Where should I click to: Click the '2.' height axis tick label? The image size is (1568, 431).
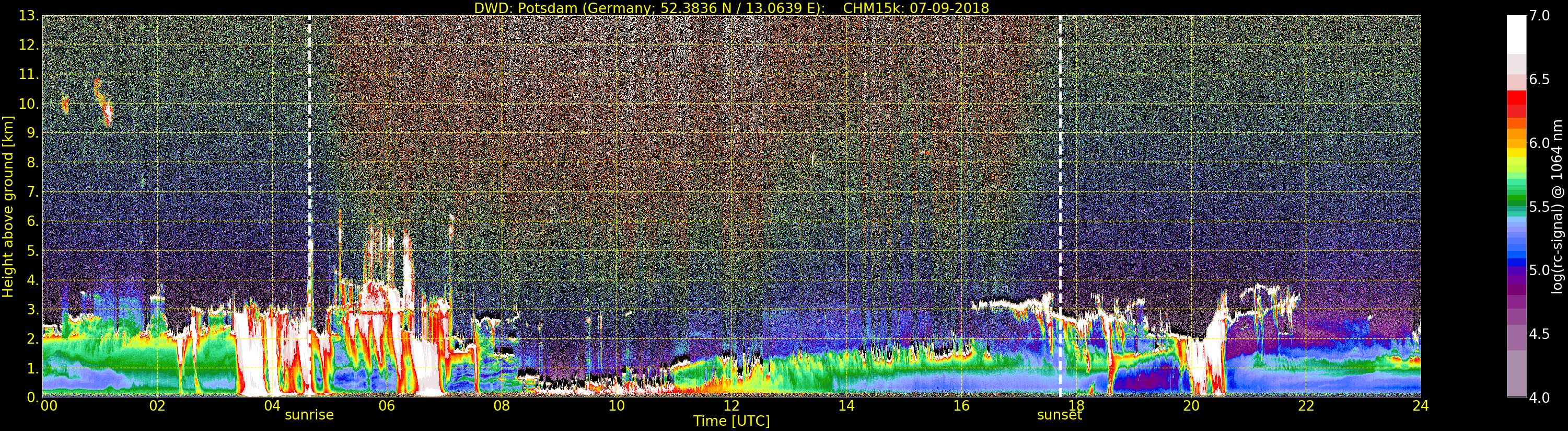[x=33, y=338]
